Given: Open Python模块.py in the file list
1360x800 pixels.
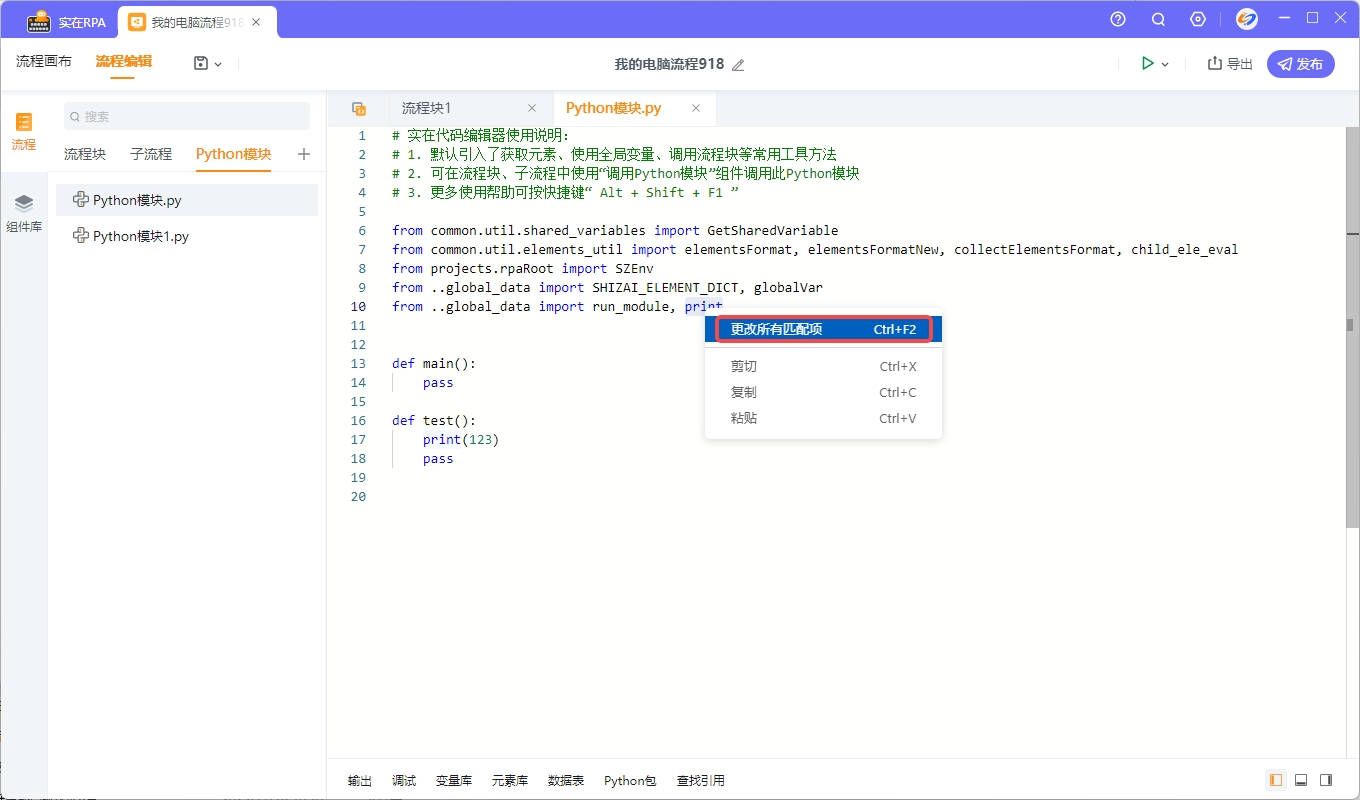Looking at the screenshot, I should click(x=187, y=200).
